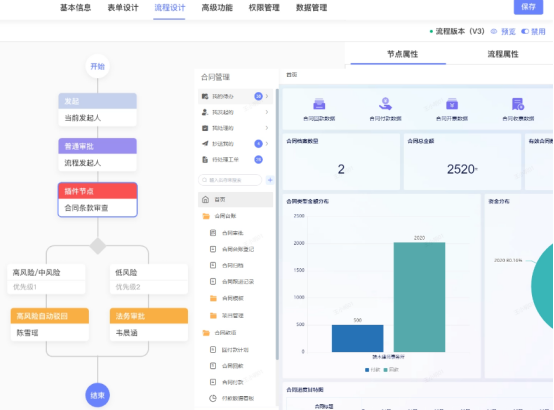Click the paper-plane icon in sidebar
This screenshot has width=554, height=410.
(x=205, y=144)
